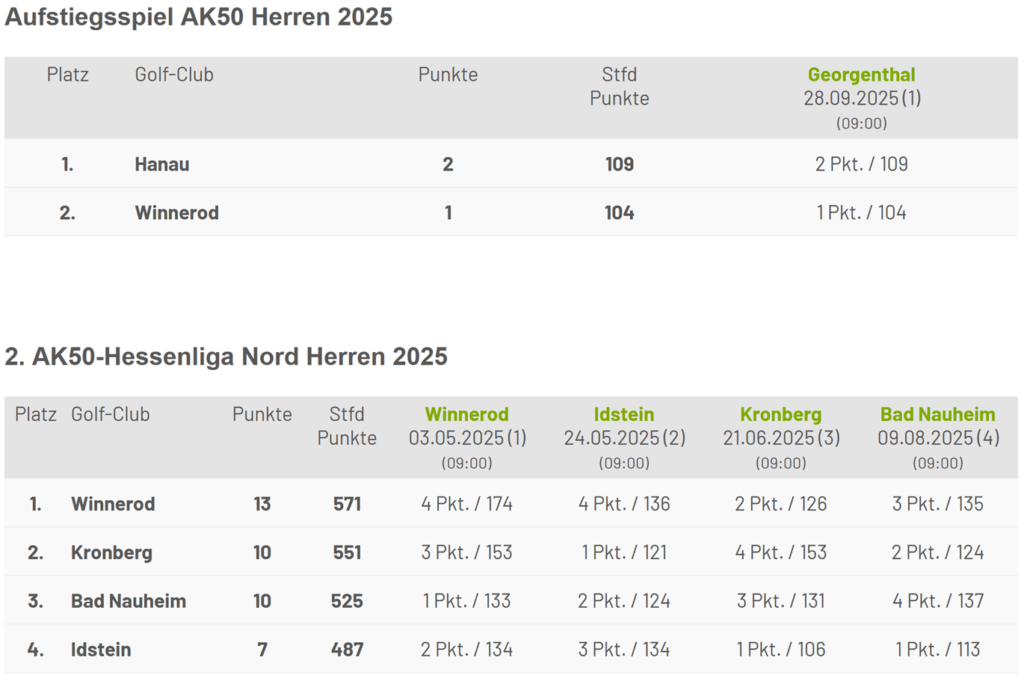Click Winnerod's 571 Stableford points total
Viewport: 1024px width, 681px height.
point(347,504)
